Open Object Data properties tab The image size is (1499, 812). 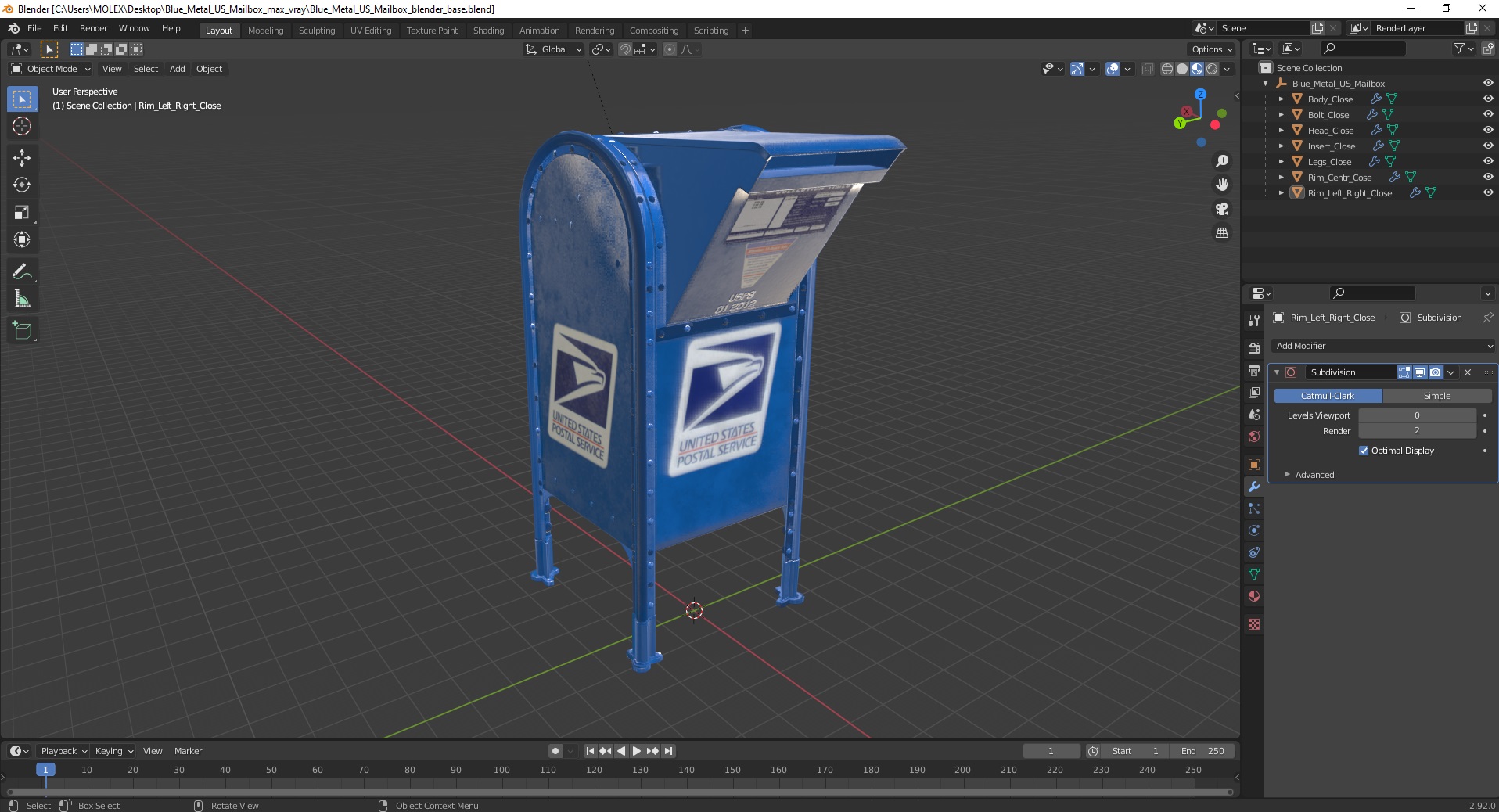1254,574
